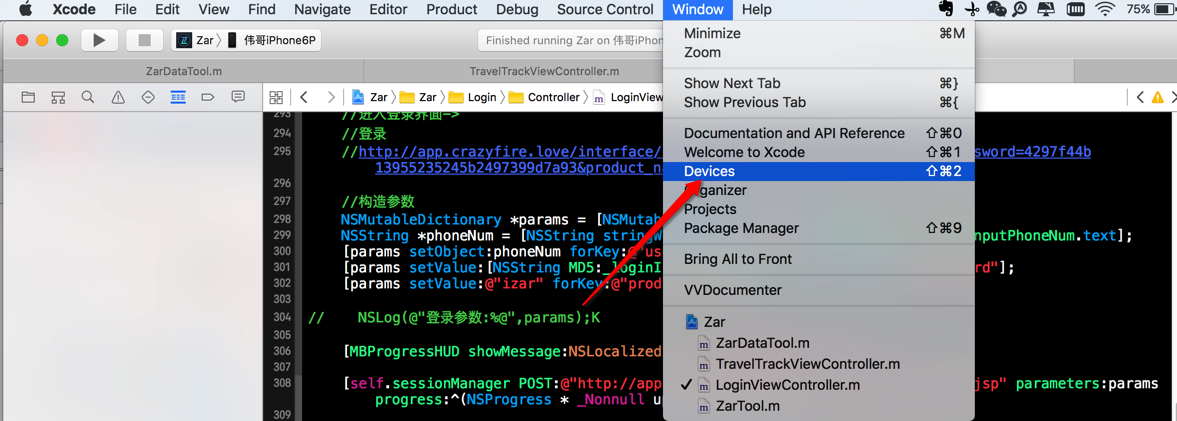Click the Login folder in the jump bar
Viewport: 1177px width, 421px height.
[x=472, y=97]
